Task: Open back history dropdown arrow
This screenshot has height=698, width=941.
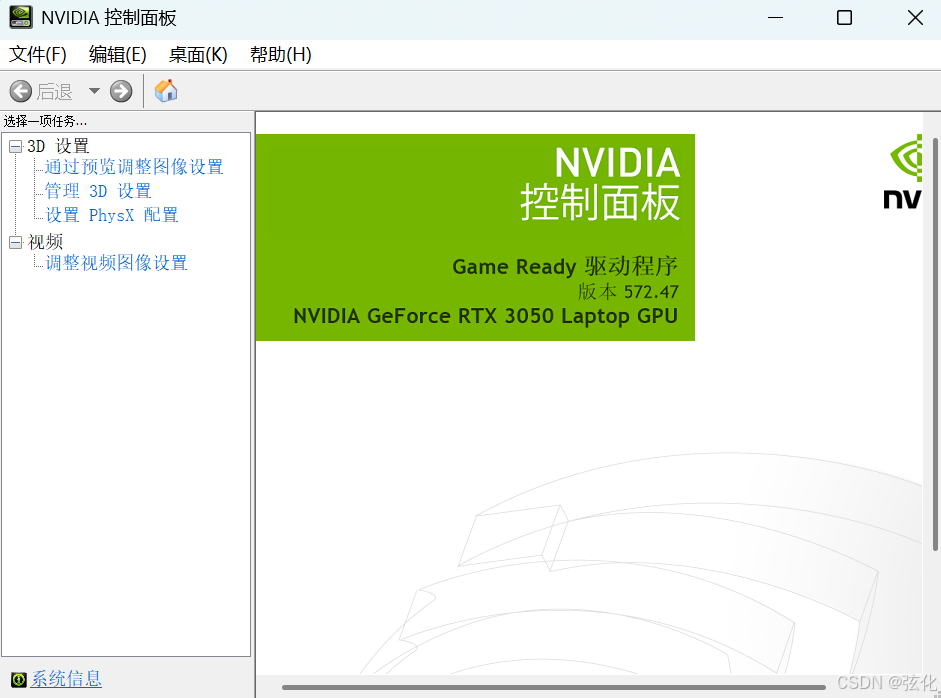Action: (x=94, y=91)
